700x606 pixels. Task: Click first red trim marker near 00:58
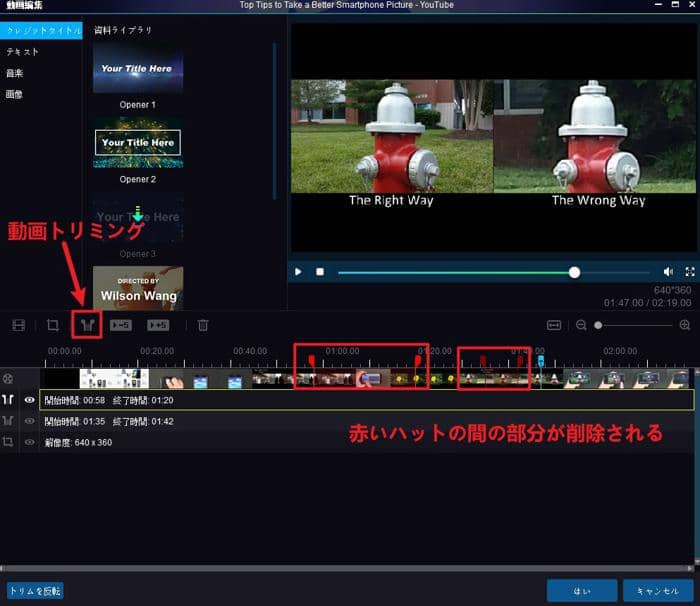(x=312, y=360)
